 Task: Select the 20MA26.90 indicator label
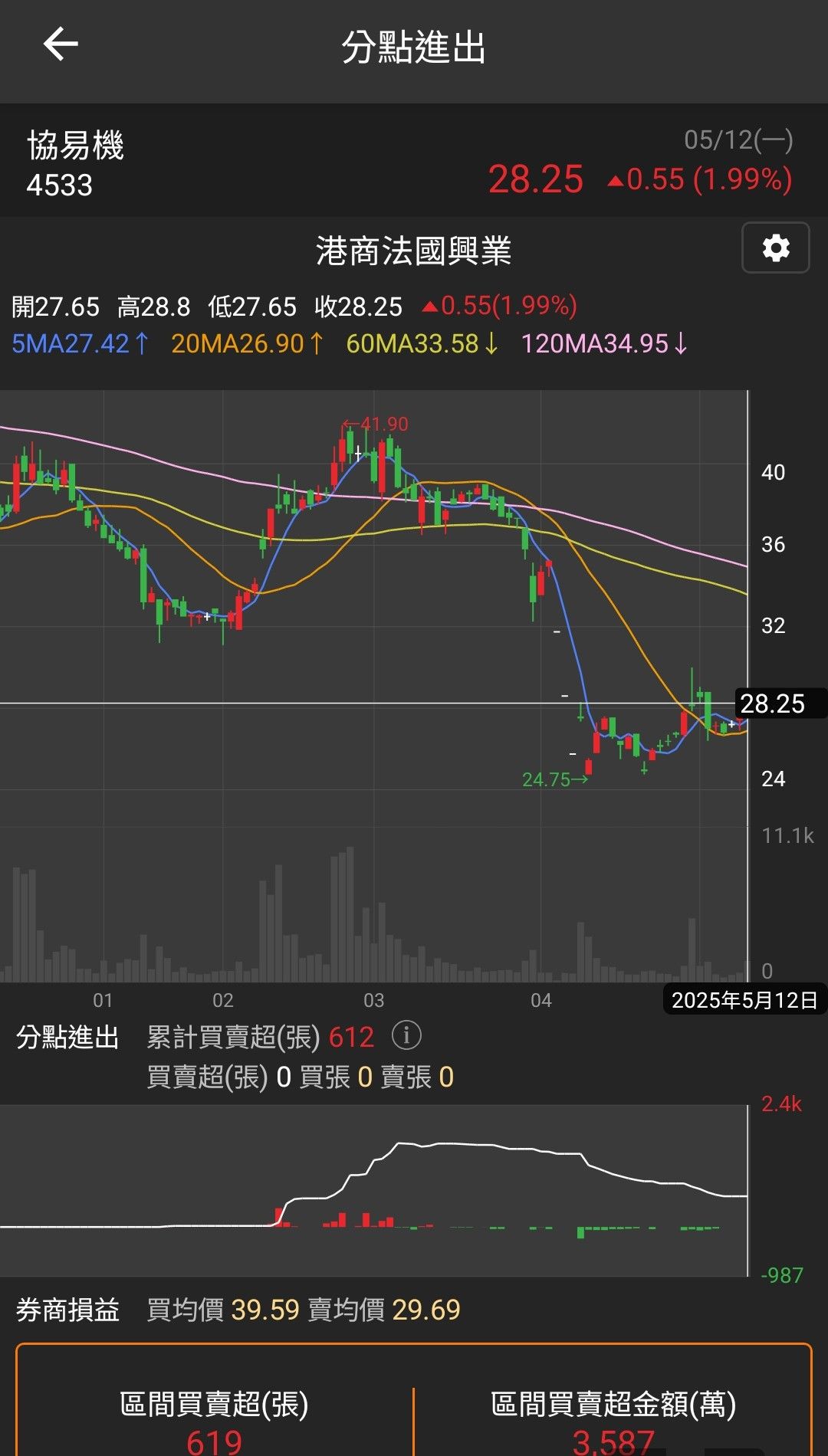pyautogui.click(x=248, y=343)
